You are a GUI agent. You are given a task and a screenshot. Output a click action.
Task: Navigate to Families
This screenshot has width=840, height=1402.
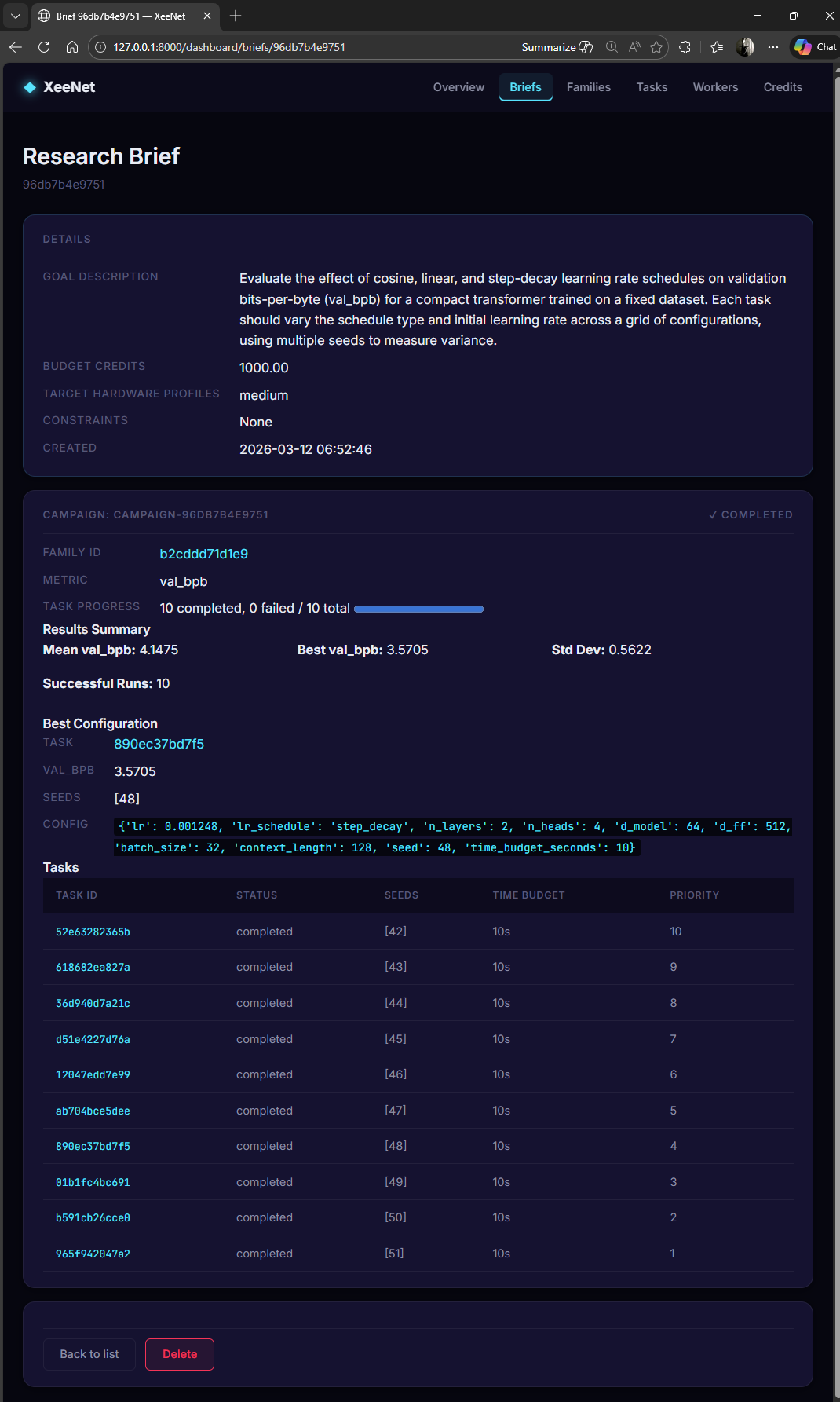(x=589, y=87)
